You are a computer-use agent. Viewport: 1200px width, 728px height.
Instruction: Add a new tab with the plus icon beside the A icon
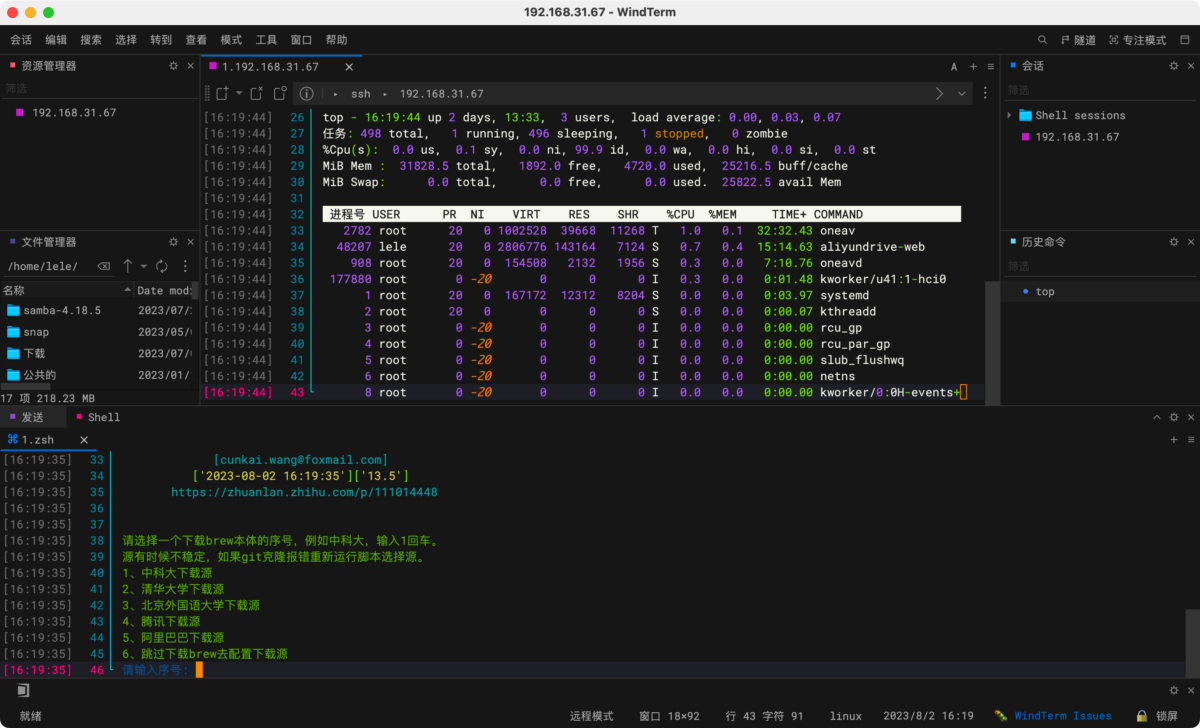coord(973,67)
